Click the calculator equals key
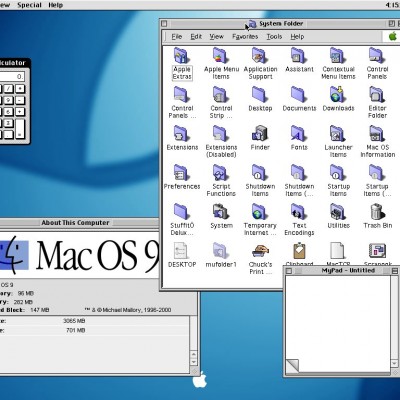This screenshot has height=400, width=400. tap(20, 129)
